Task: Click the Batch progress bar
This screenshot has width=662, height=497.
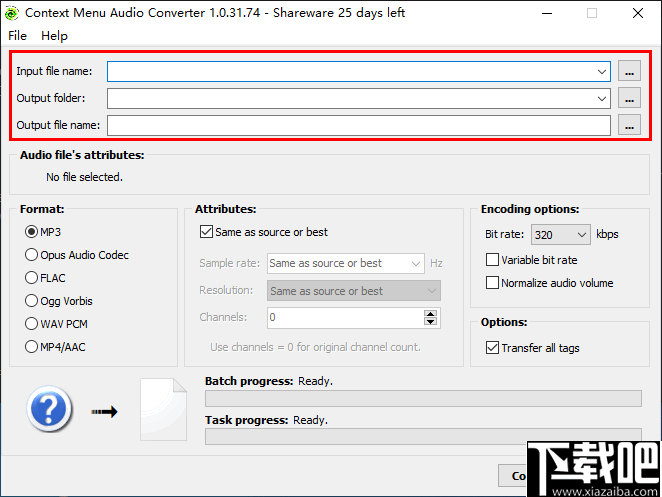Action: pyautogui.click(x=423, y=399)
